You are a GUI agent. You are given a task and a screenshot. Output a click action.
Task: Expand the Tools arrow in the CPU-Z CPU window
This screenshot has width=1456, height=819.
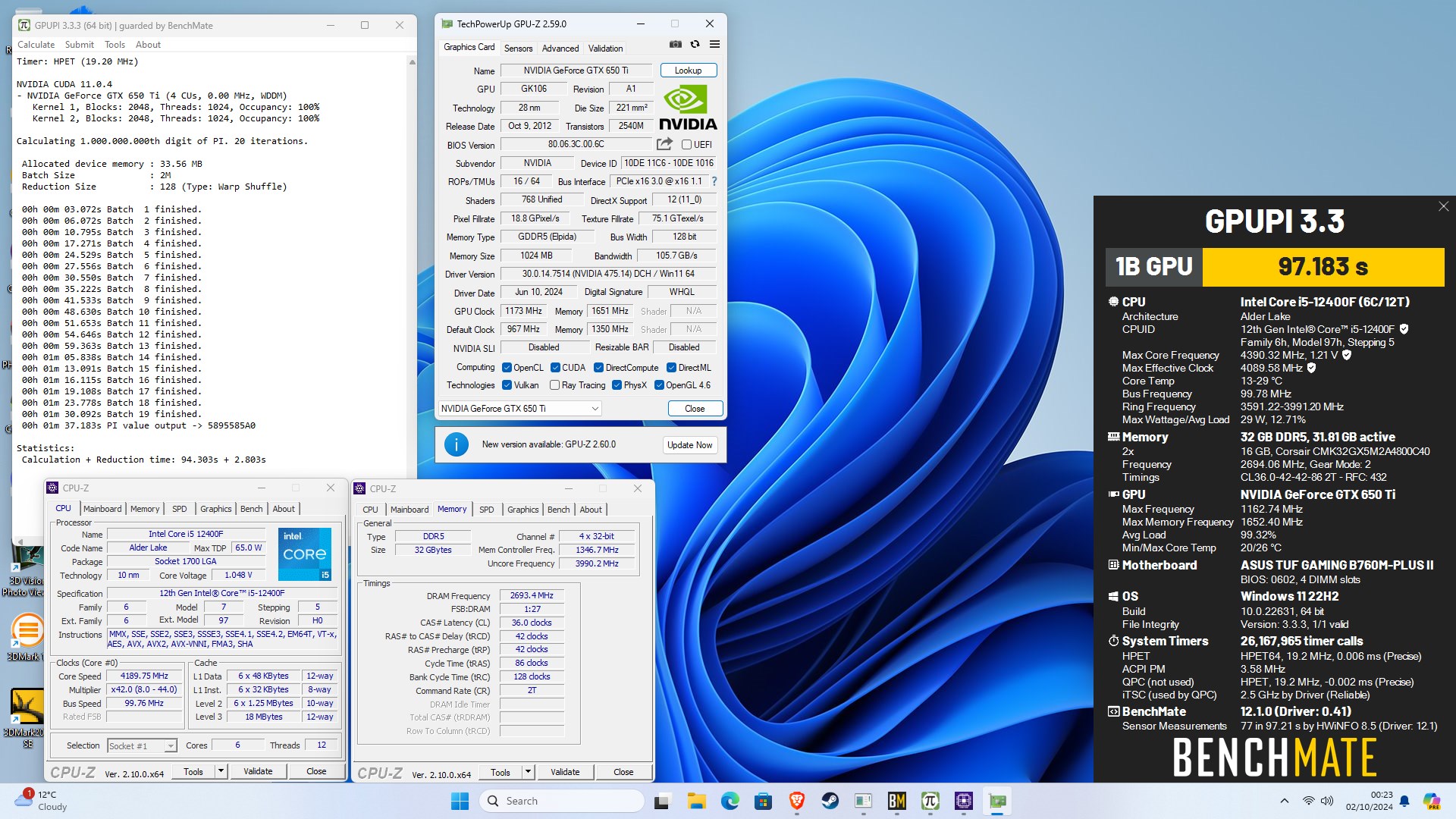pos(221,771)
